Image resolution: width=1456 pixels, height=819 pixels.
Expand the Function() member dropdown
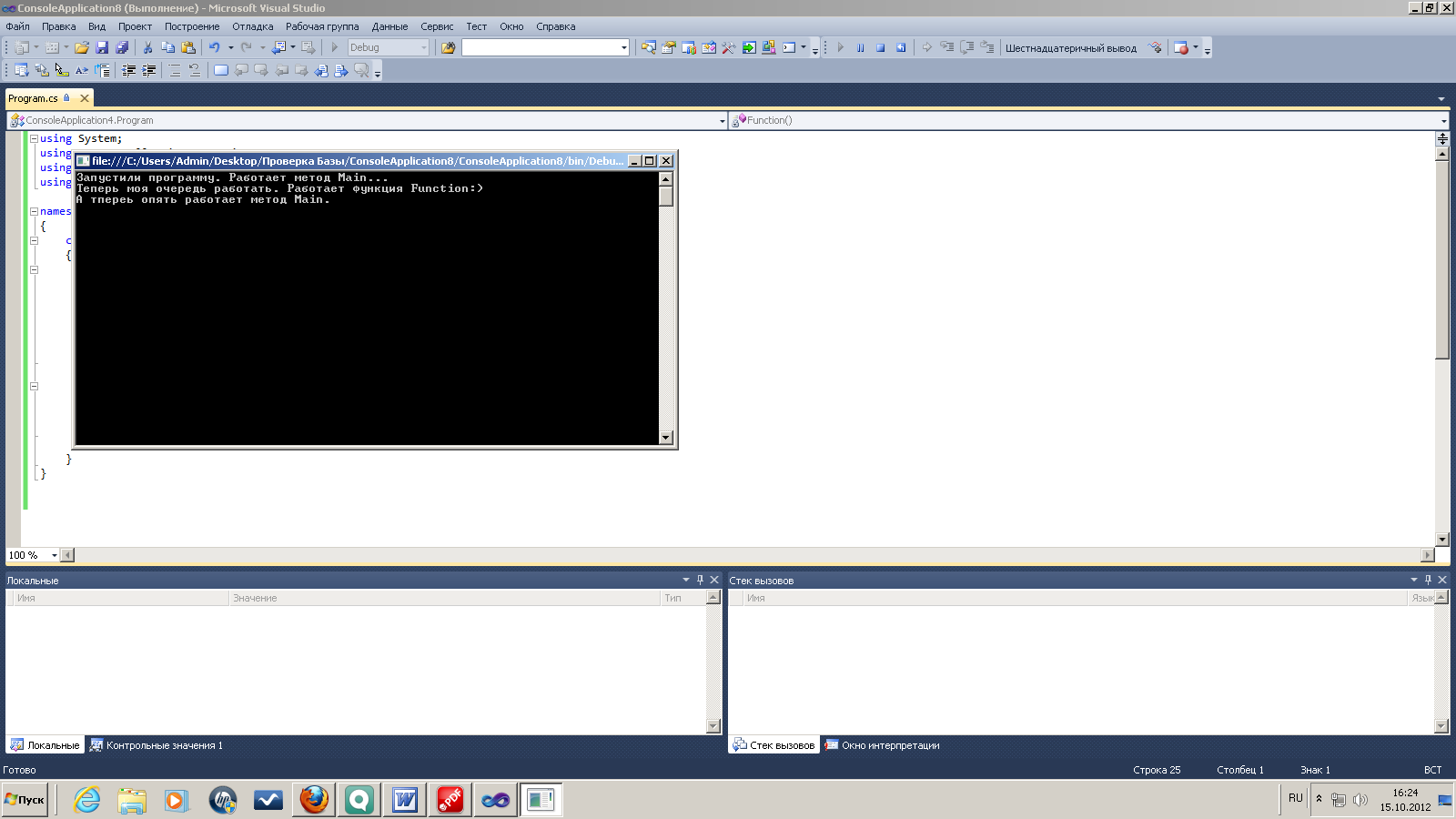tap(1443, 120)
